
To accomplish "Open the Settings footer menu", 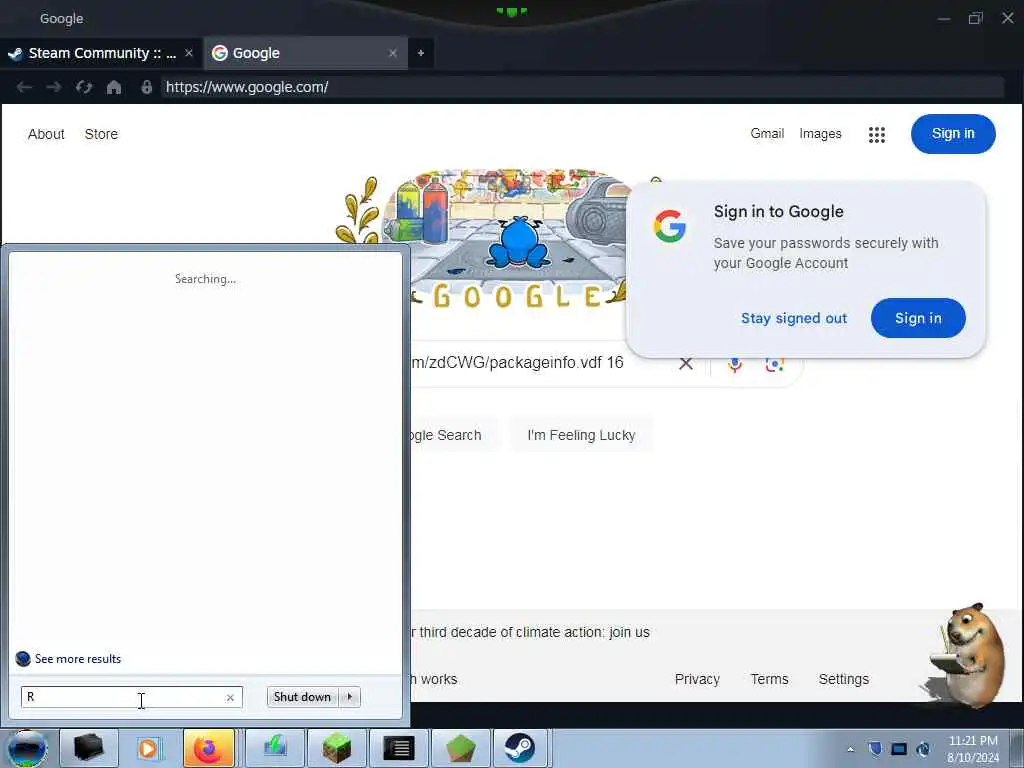I will click(844, 679).
